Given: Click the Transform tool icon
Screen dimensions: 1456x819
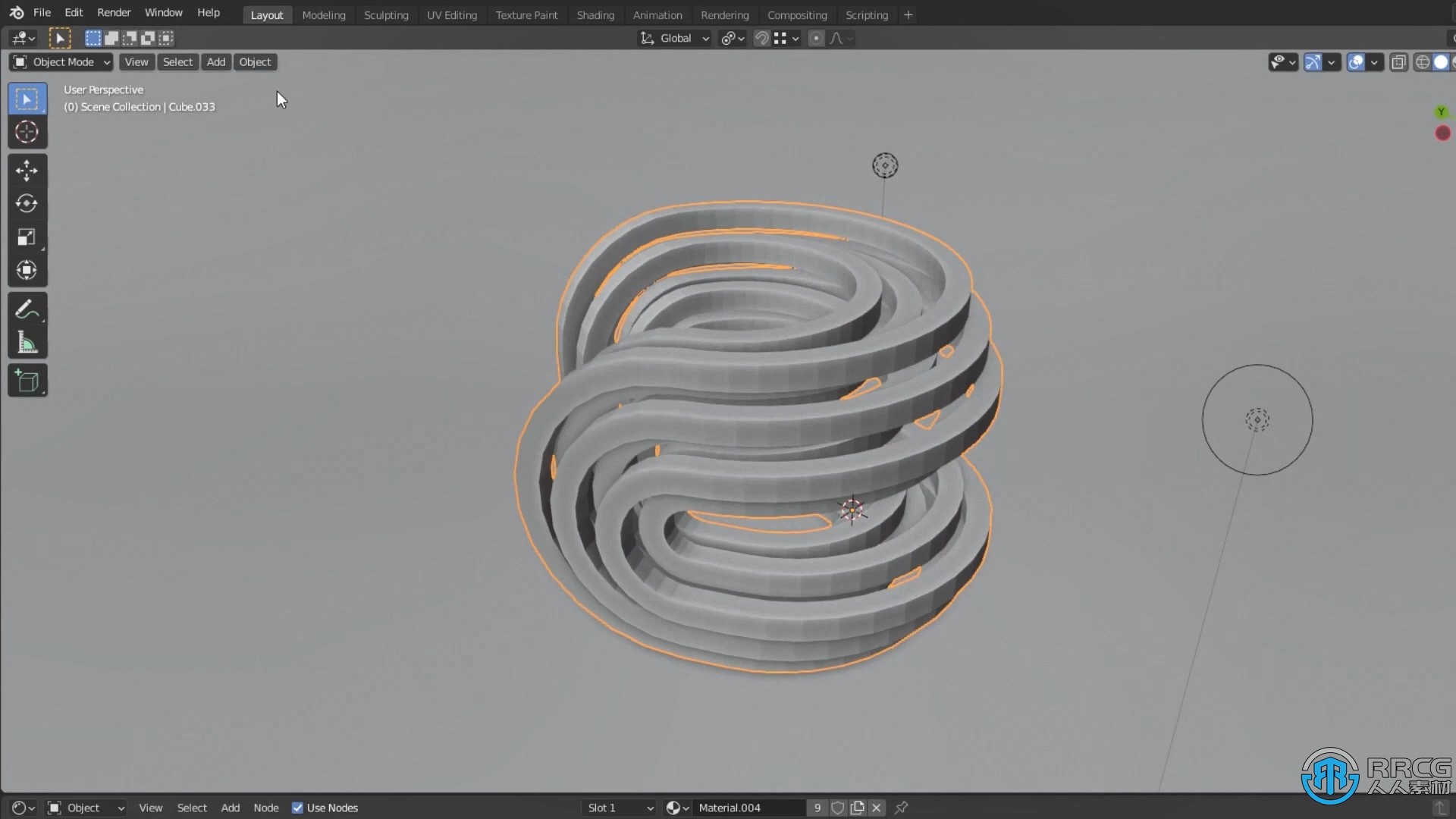Looking at the screenshot, I should [27, 271].
